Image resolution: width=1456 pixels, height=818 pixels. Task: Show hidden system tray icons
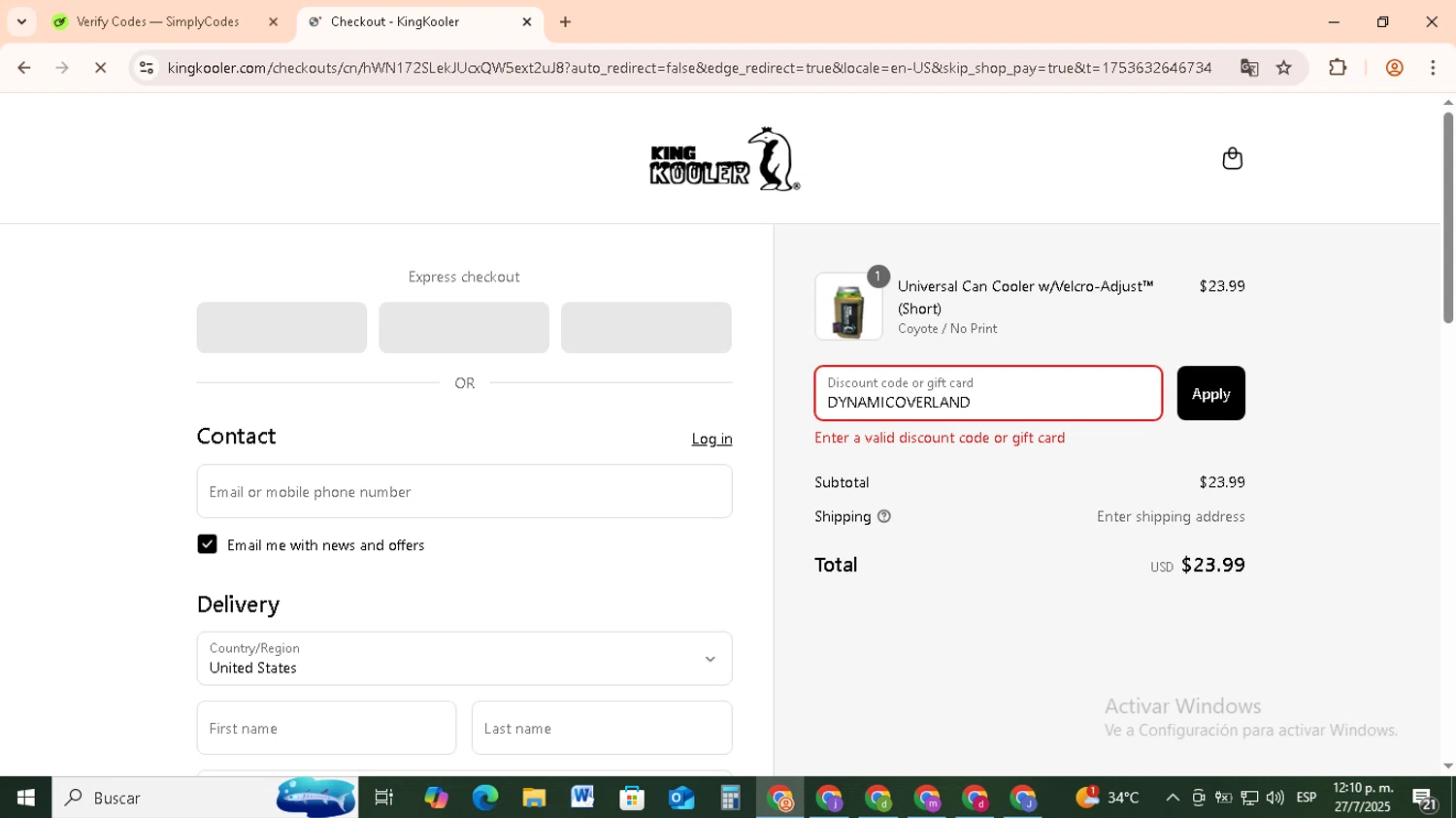tap(1173, 798)
